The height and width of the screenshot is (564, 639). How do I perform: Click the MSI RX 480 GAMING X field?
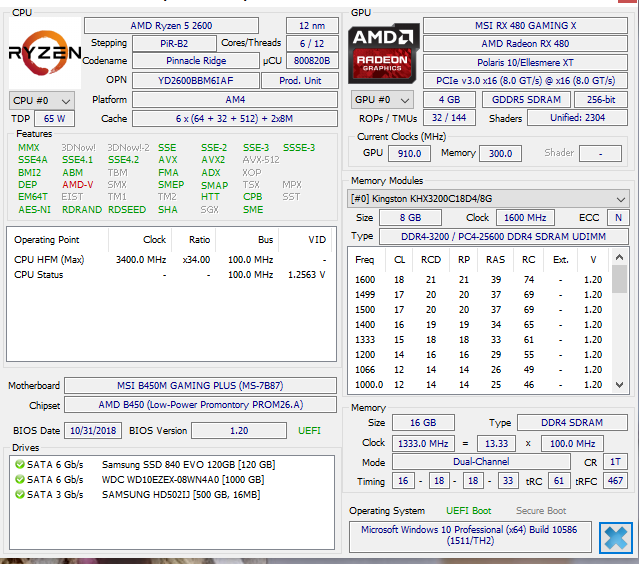coord(525,26)
